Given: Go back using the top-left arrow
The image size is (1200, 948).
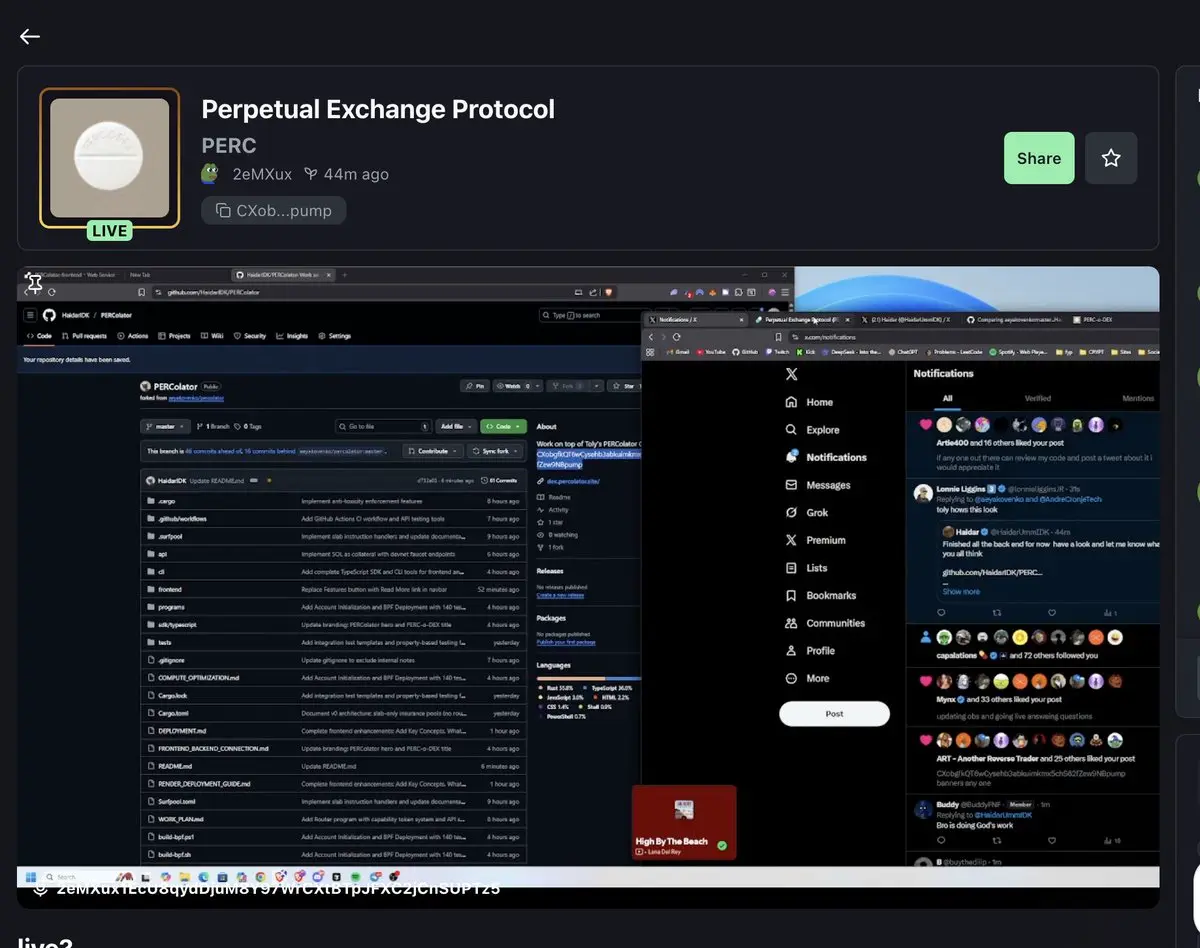Looking at the screenshot, I should [x=29, y=37].
